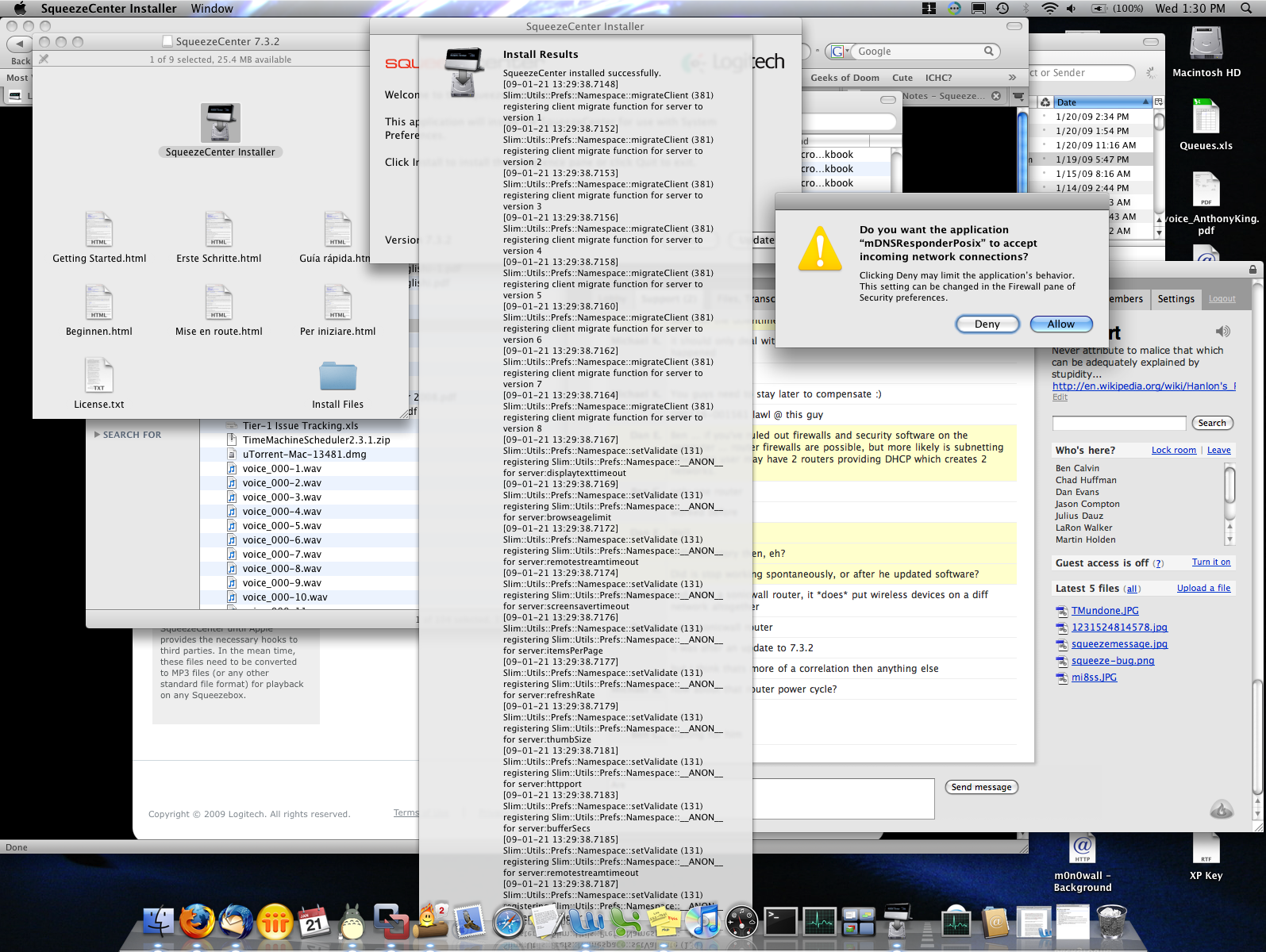The height and width of the screenshot is (952, 1266).
Task: Open the Install Files folder
Action: [x=337, y=376]
